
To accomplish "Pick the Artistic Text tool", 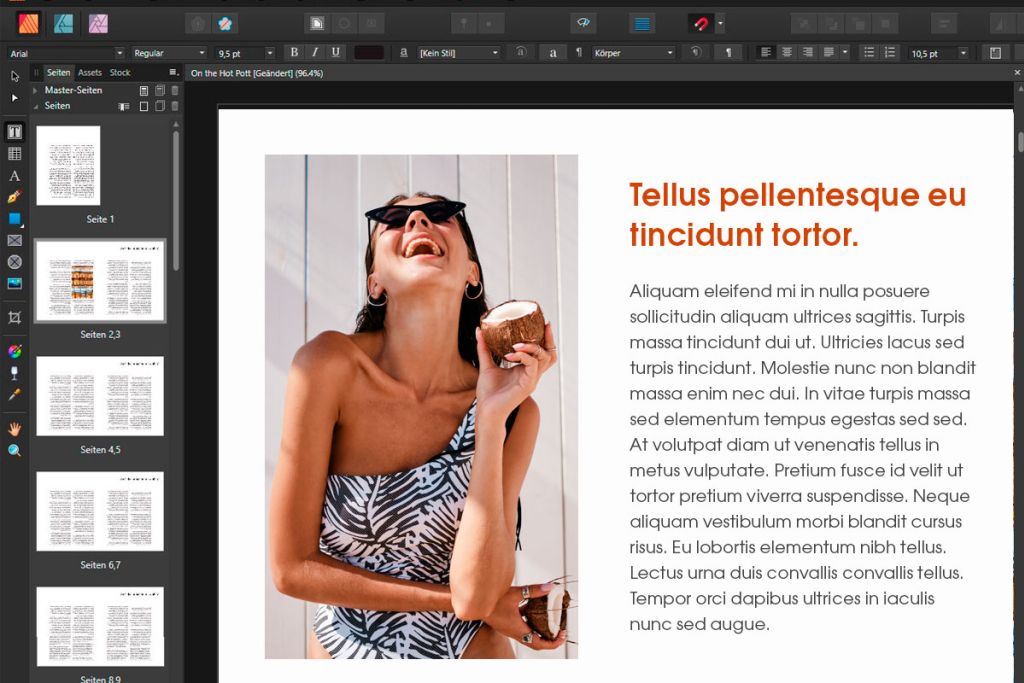I will (x=14, y=175).
